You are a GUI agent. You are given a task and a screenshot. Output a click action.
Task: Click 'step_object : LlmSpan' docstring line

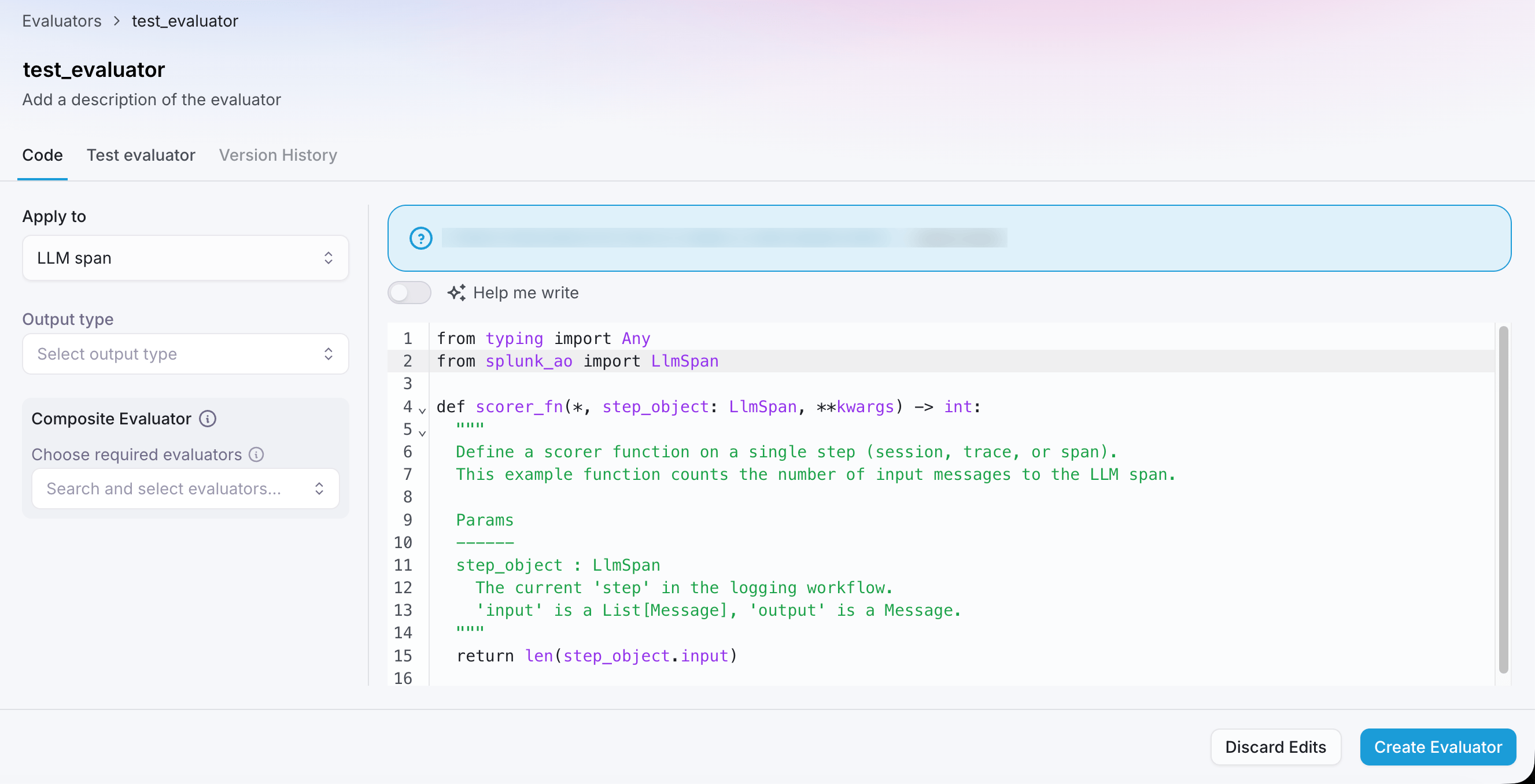click(x=558, y=565)
